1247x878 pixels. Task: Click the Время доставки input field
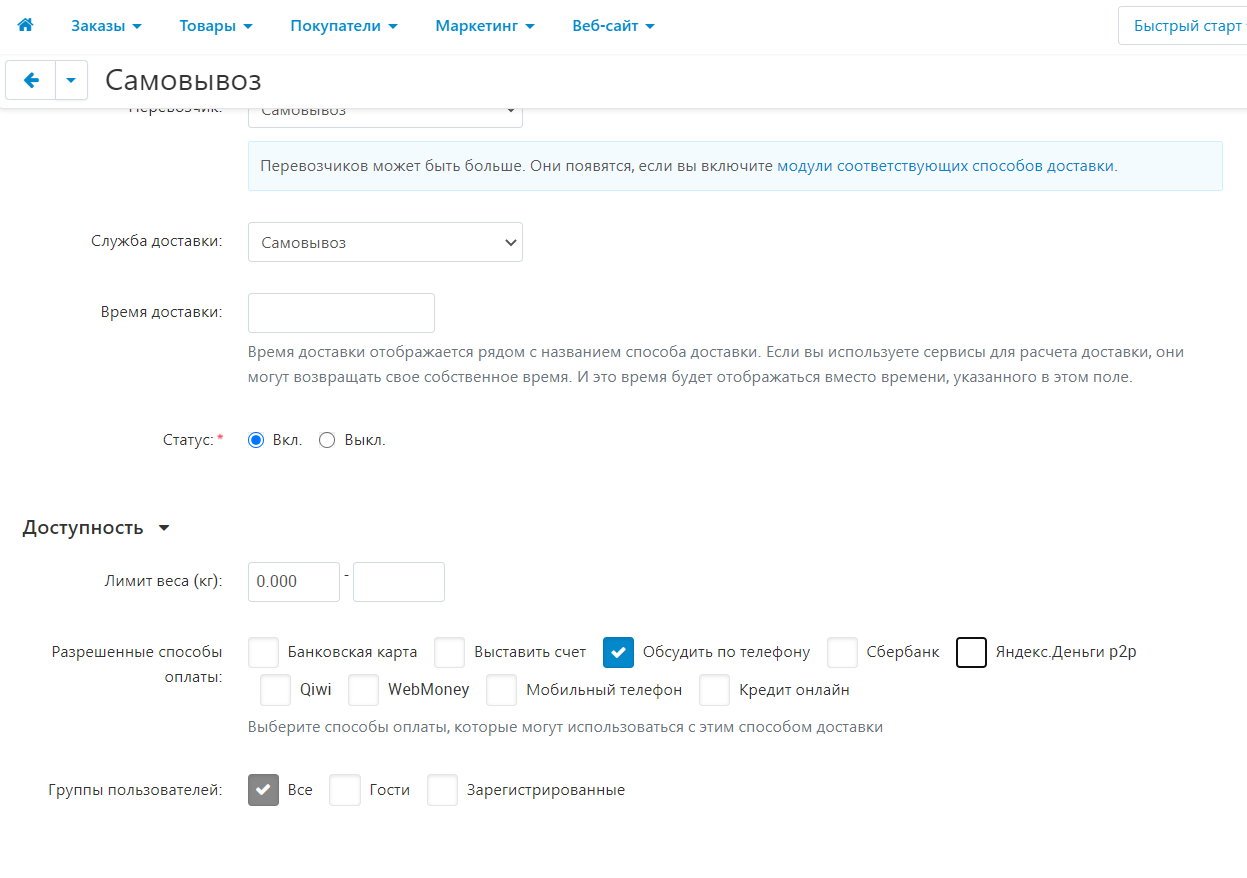point(341,313)
